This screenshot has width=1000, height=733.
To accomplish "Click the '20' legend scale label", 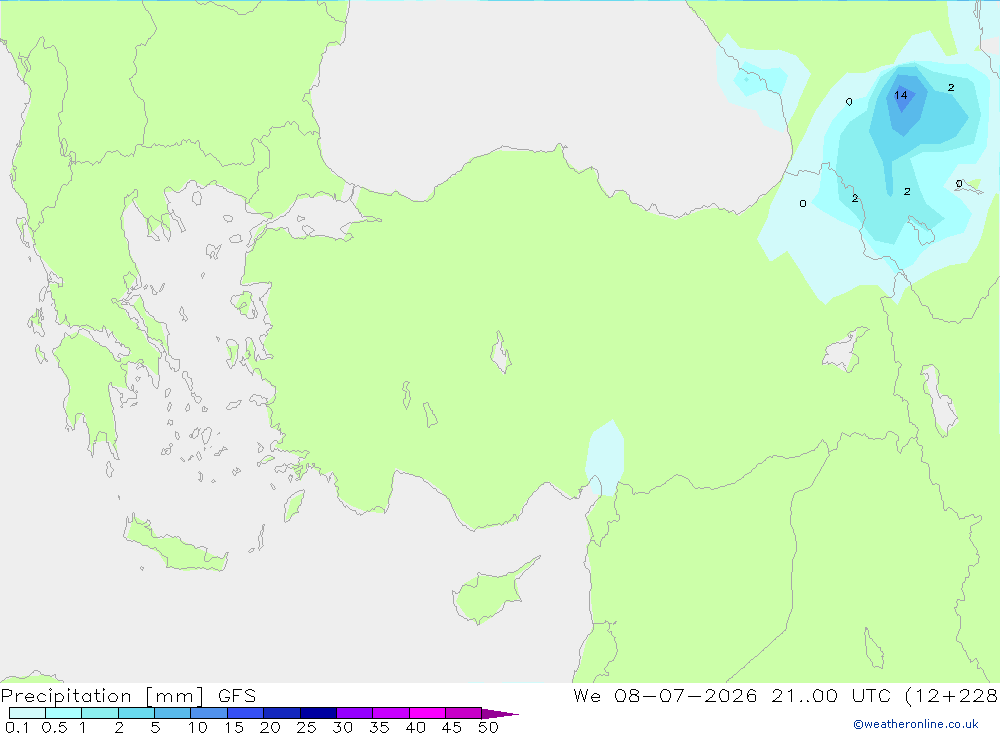I will (270, 727).
